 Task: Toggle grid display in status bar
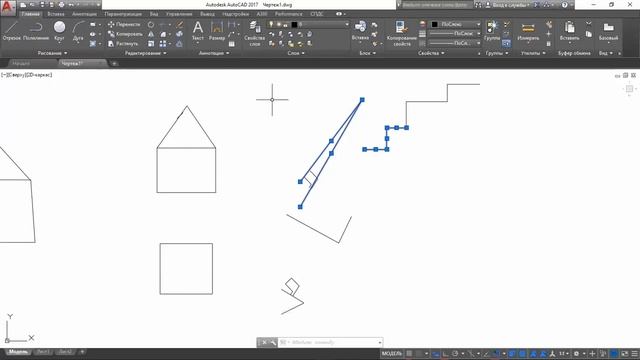pos(409,353)
